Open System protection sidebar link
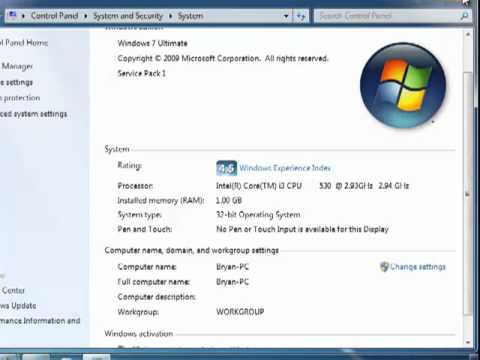Screen dimensions: 480x360 point(20,98)
